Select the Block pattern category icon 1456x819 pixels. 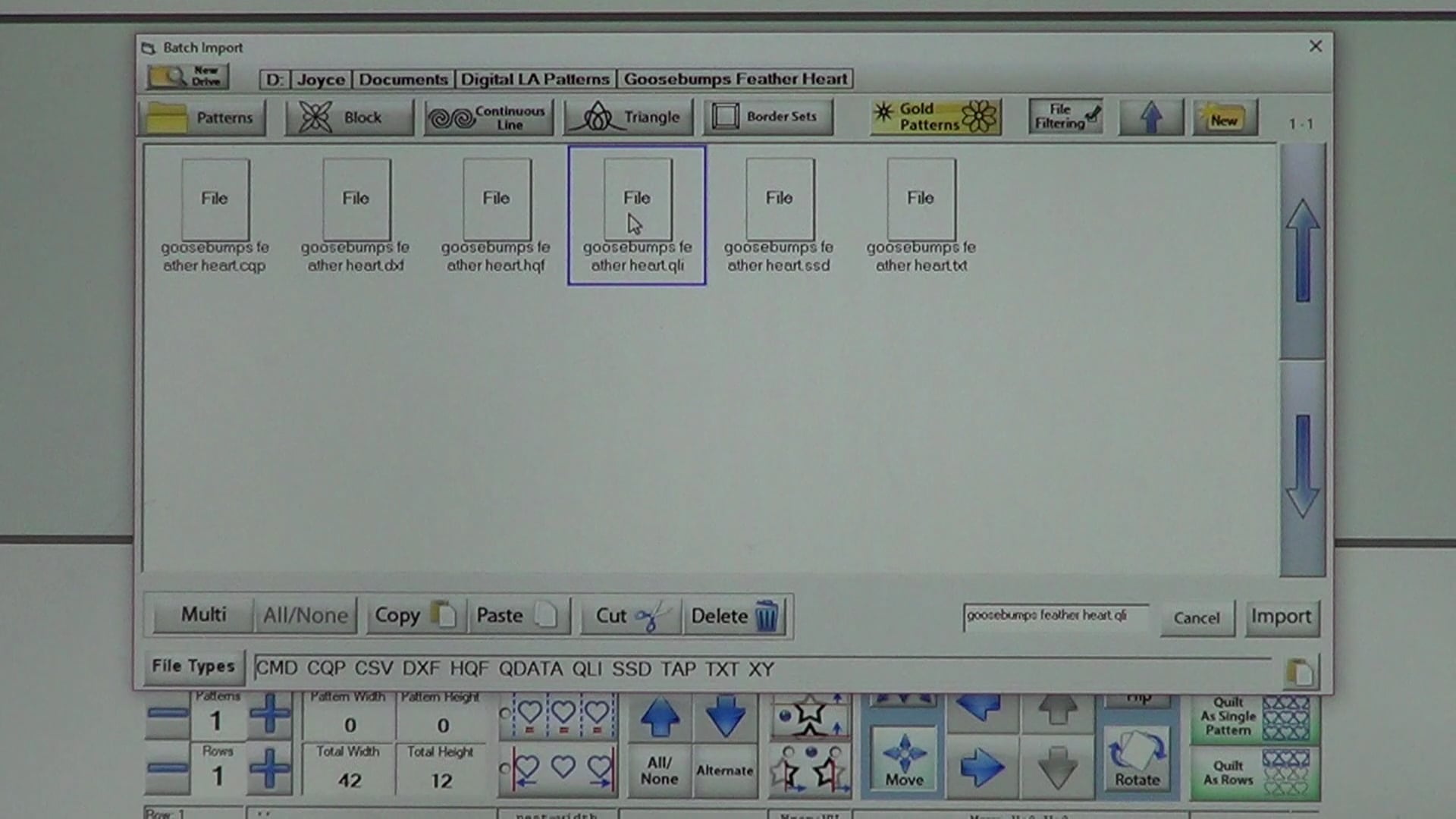click(x=348, y=117)
